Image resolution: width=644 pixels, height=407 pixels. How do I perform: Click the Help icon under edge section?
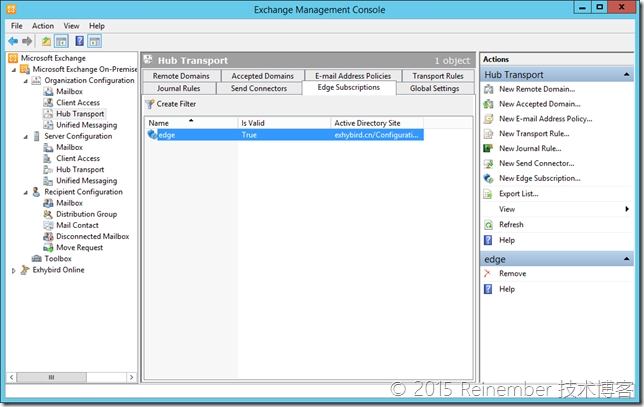[x=488, y=289]
